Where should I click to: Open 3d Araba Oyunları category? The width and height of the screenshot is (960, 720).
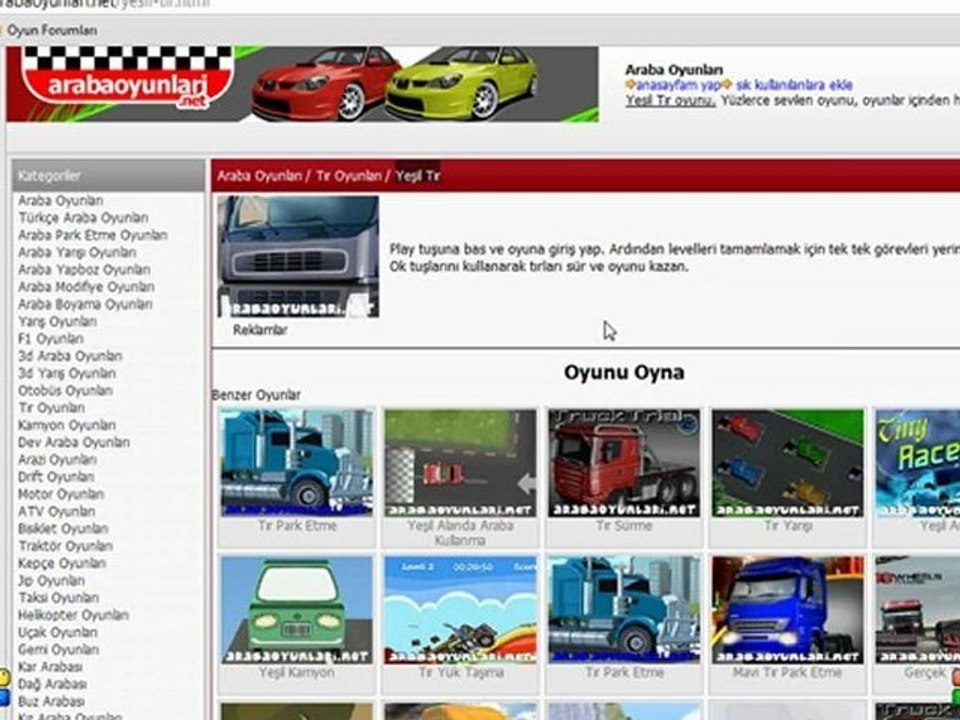(70, 356)
